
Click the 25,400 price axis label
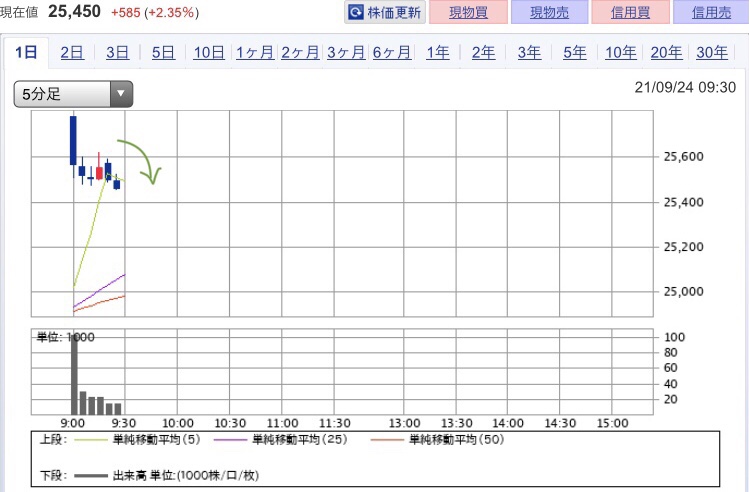click(684, 202)
